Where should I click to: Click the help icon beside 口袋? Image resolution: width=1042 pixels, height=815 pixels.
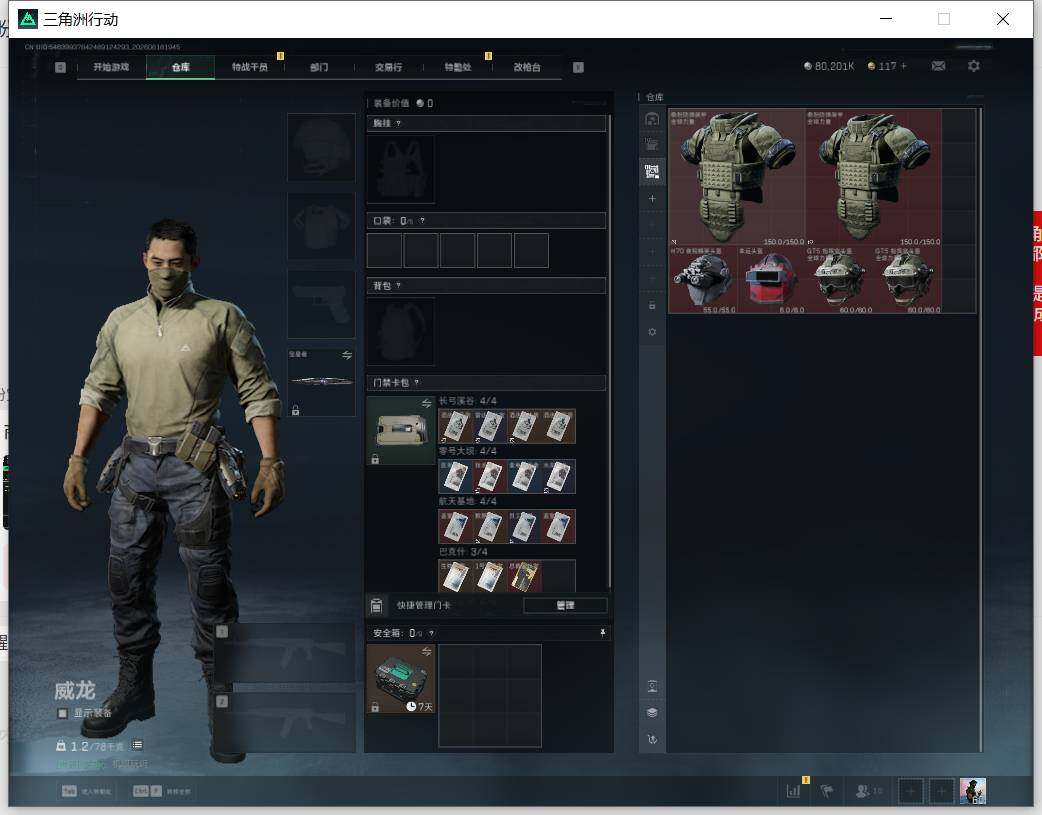422,221
